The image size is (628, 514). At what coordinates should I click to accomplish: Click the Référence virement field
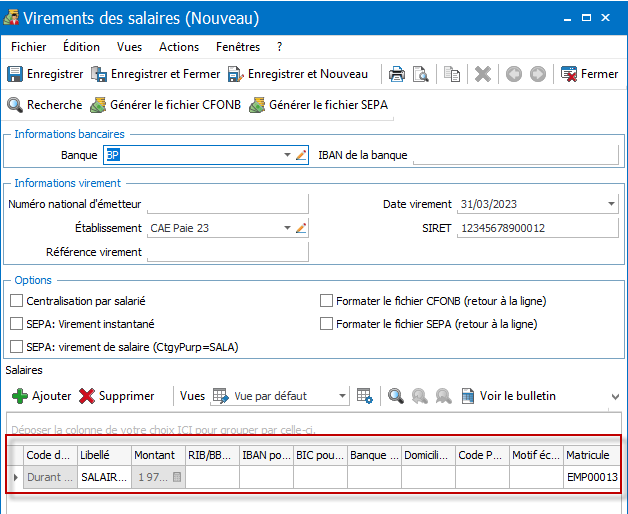[228, 252]
